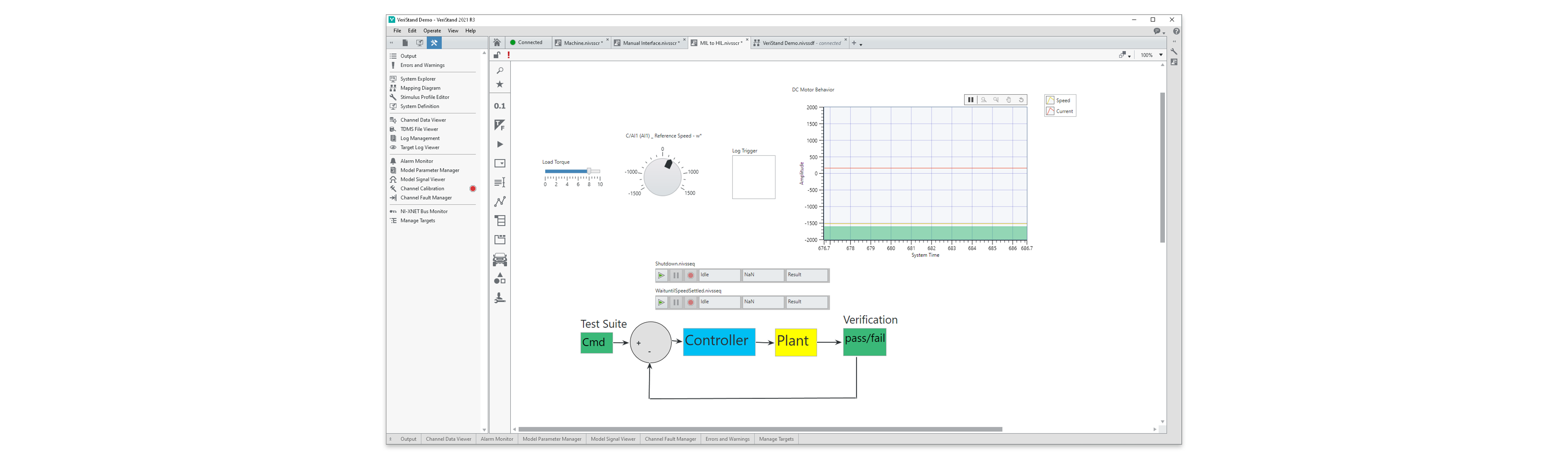Open the feedback speech bubble icon
This screenshot has width=1568, height=459.
point(1157,31)
